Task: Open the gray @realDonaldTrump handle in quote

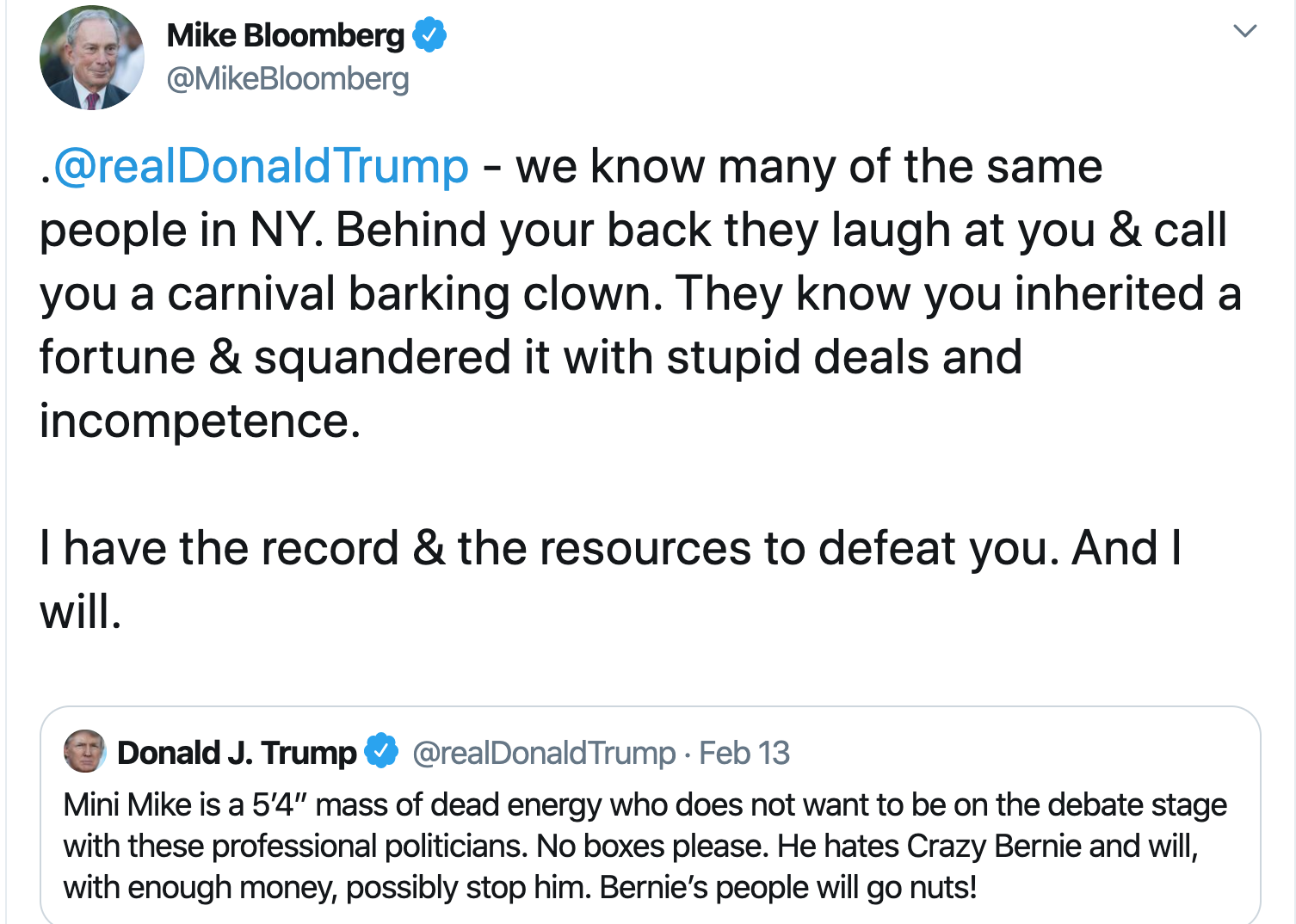Action: tap(545, 753)
